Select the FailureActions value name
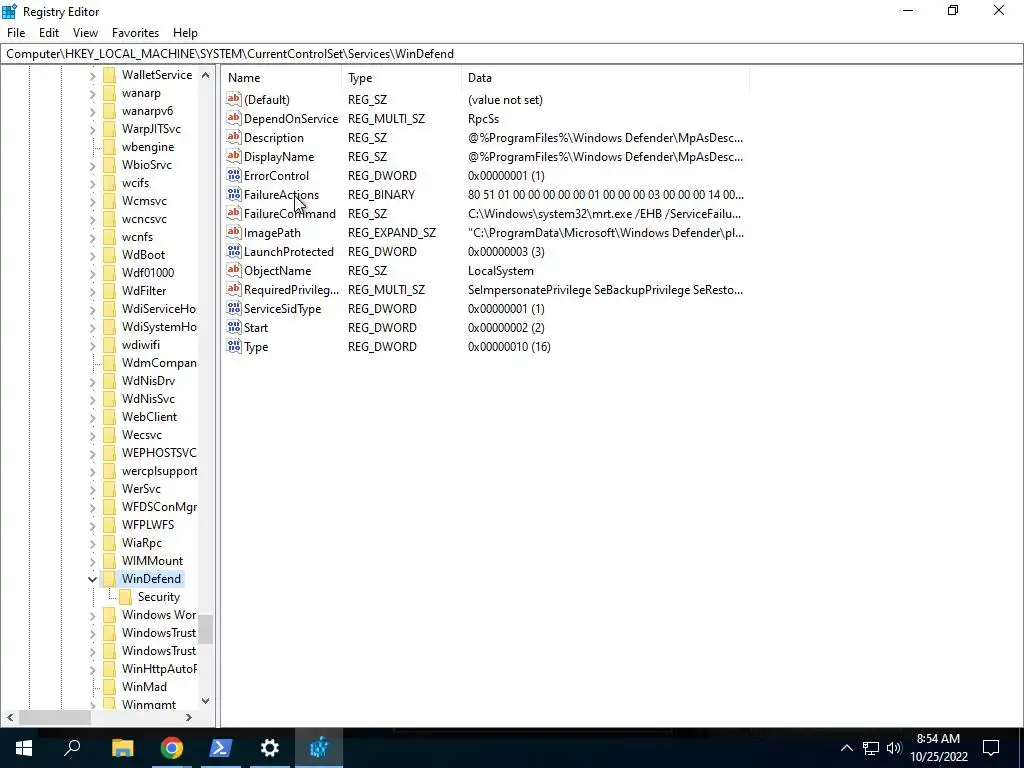The image size is (1024, 768). coord(281,195)
